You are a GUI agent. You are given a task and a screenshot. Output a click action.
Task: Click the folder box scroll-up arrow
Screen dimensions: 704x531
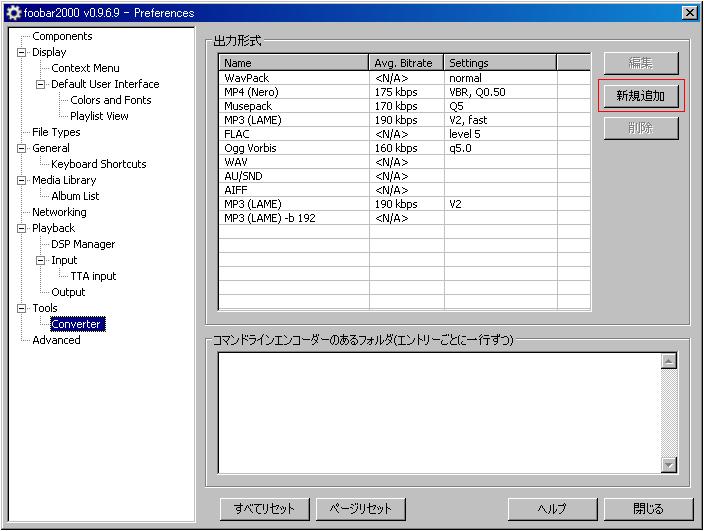click(x=669, y=361)
